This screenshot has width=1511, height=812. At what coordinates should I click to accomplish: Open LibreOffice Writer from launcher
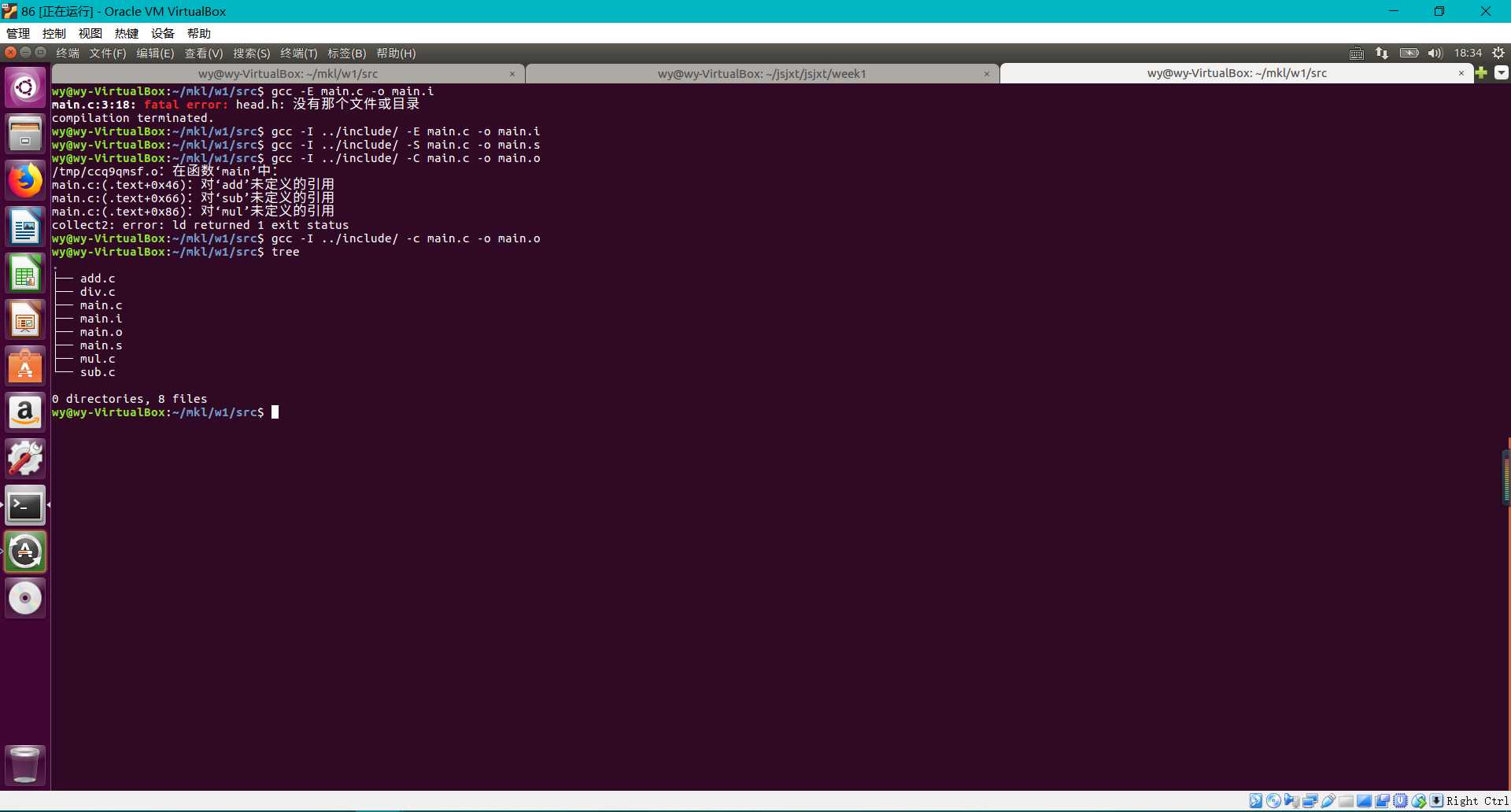pos(25,227)
